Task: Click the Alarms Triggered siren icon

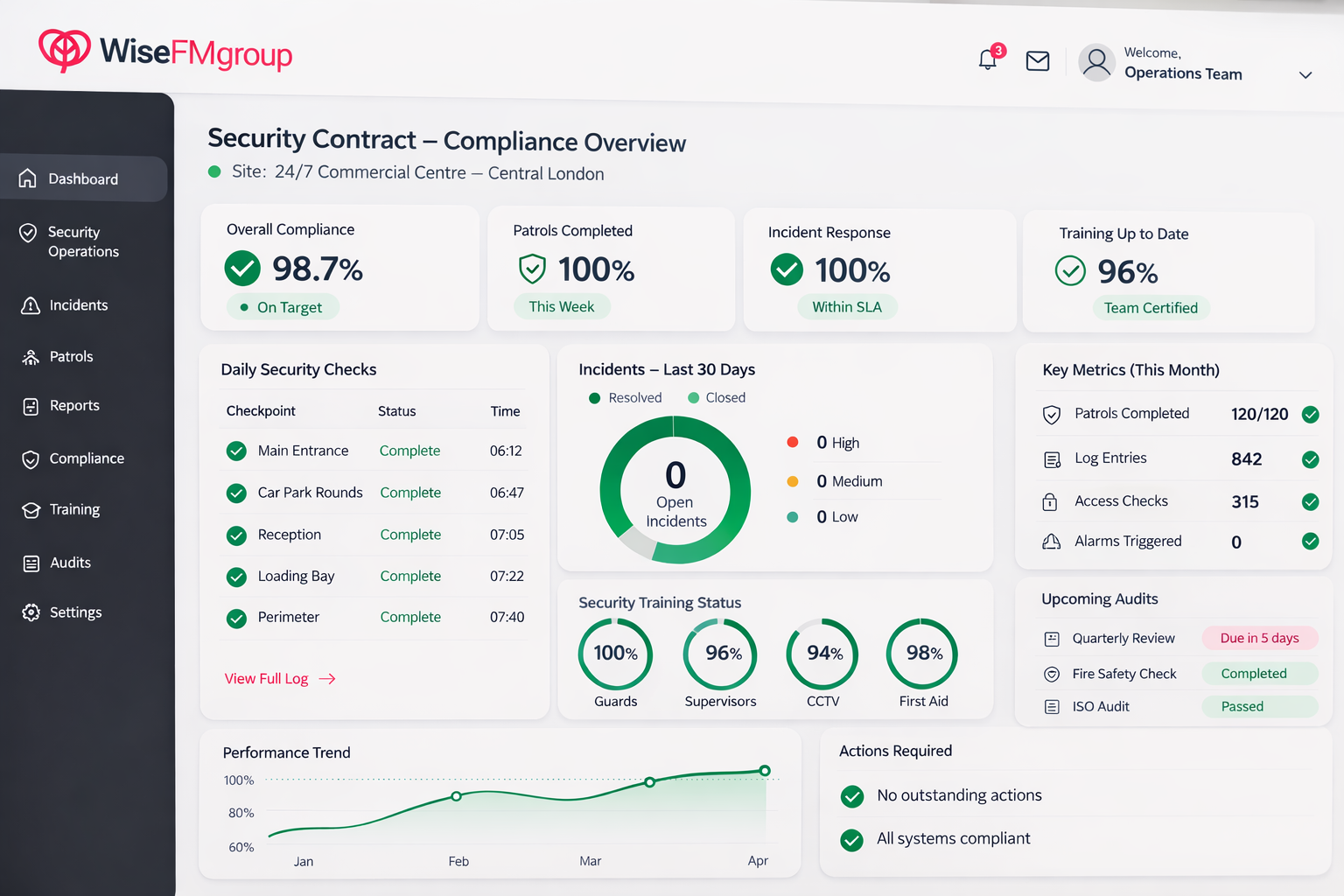Action: click(x=1052, y=542)
